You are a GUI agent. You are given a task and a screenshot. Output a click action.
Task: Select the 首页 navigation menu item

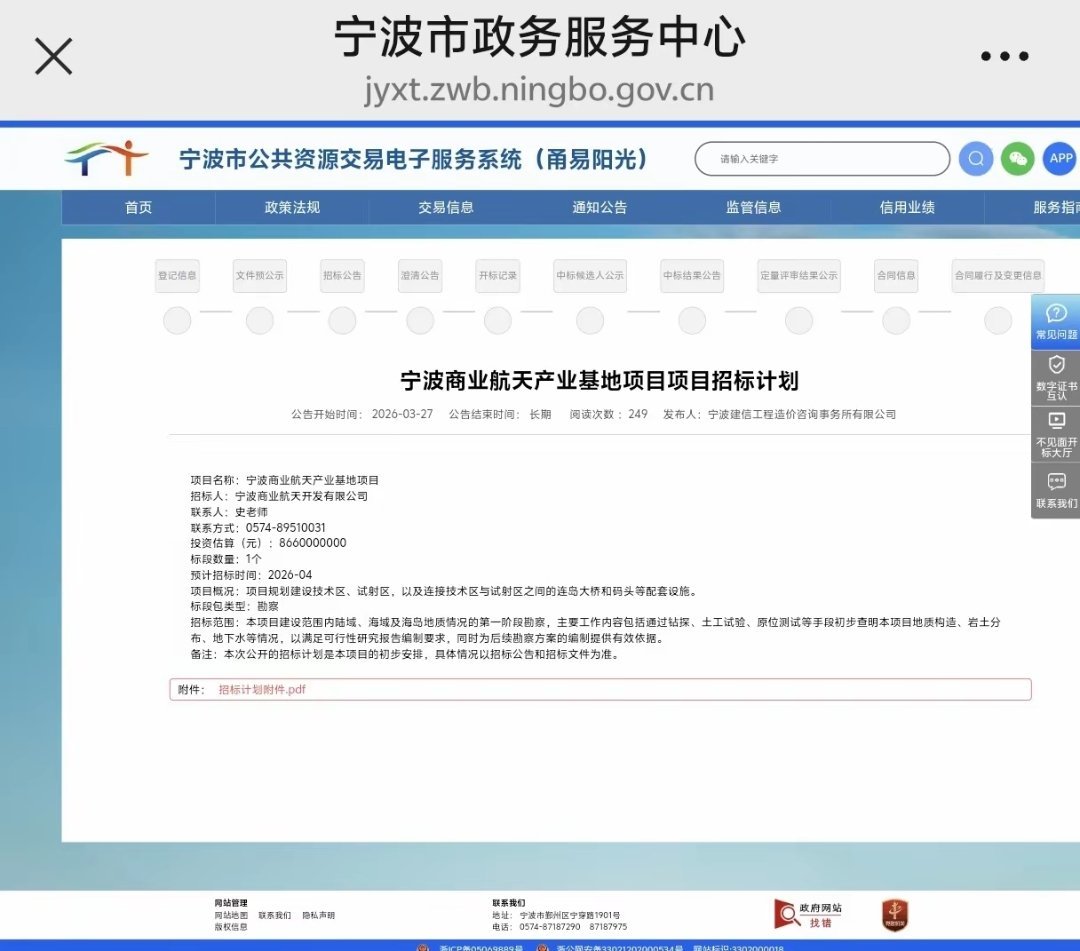(138, 208)
